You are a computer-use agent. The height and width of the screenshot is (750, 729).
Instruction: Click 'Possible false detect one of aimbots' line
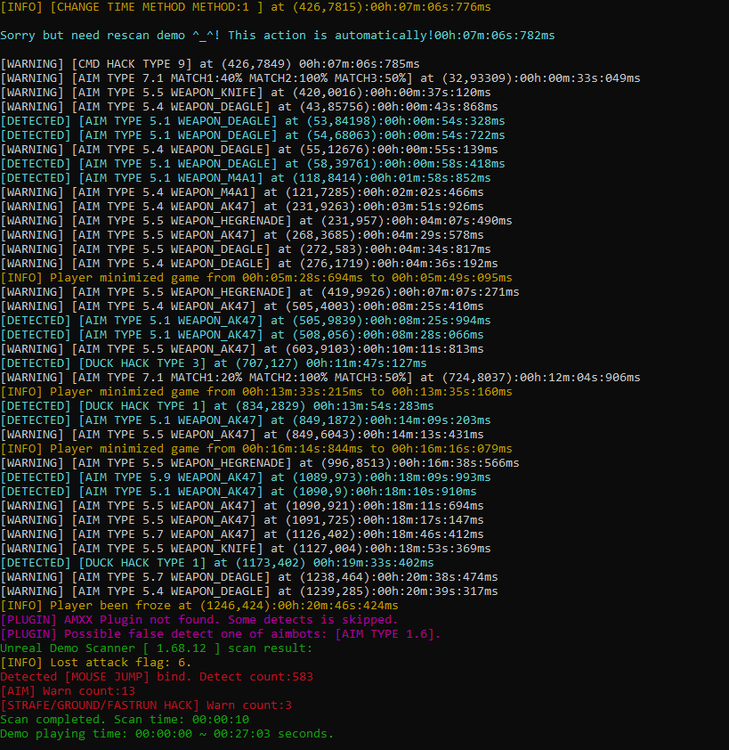tap(221, 634)
